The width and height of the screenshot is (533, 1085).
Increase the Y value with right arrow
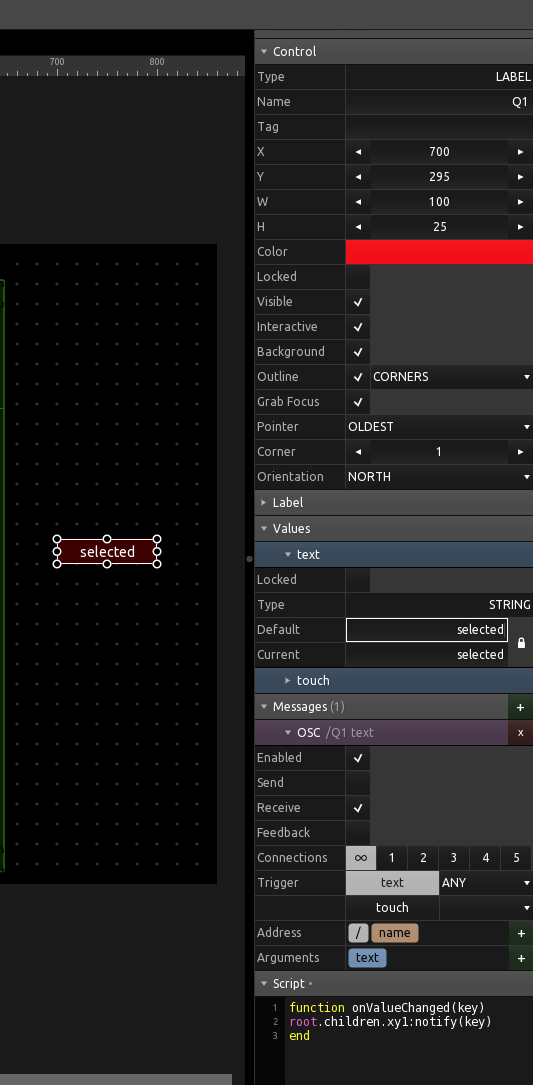[x=521, y=176]
